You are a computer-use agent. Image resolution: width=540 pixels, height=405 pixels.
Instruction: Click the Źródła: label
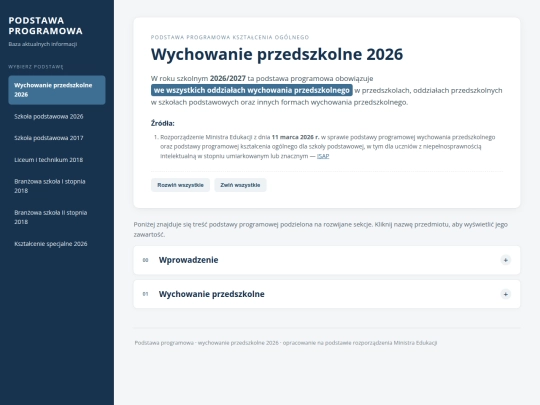pos(163,123)
